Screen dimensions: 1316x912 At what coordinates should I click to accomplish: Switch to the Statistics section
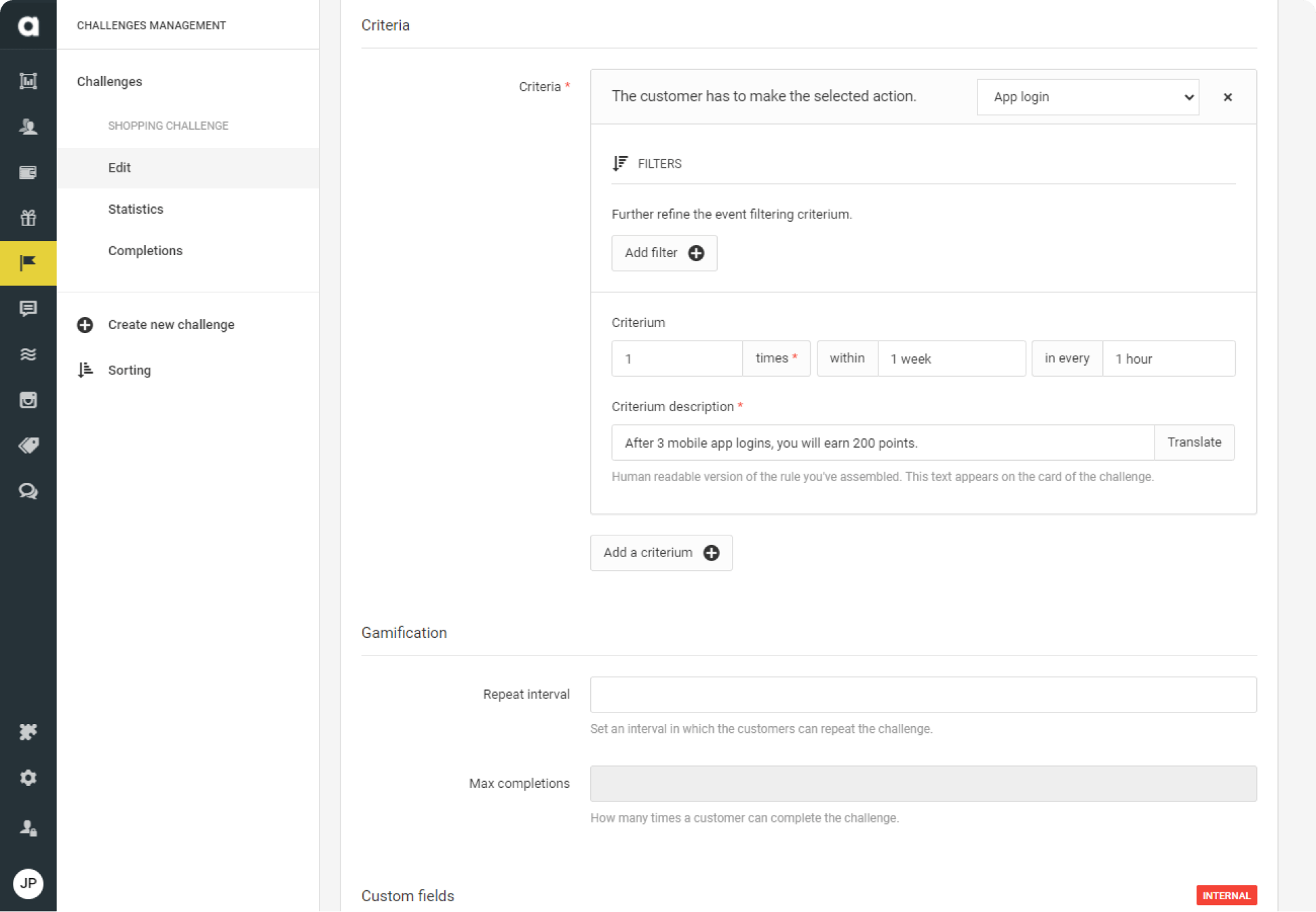(135, 209)
